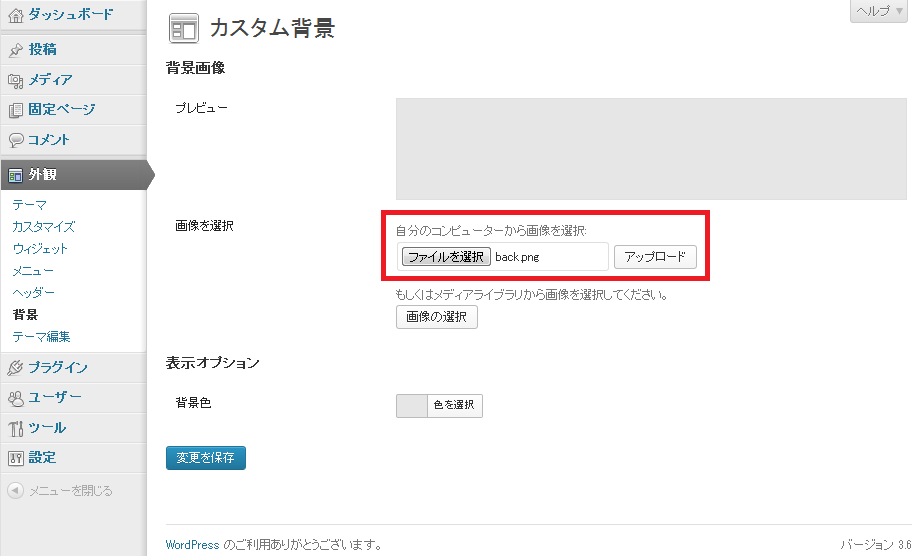Image resolution: width=920 pixels, height=556 pixels.
Task: Expand the ヘルプ help dropdown
Action: pos(880,10)
